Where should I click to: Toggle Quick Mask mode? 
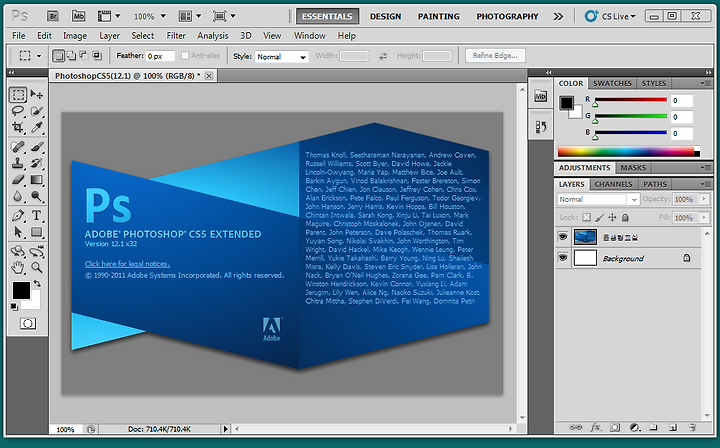[x=28, y=324]
